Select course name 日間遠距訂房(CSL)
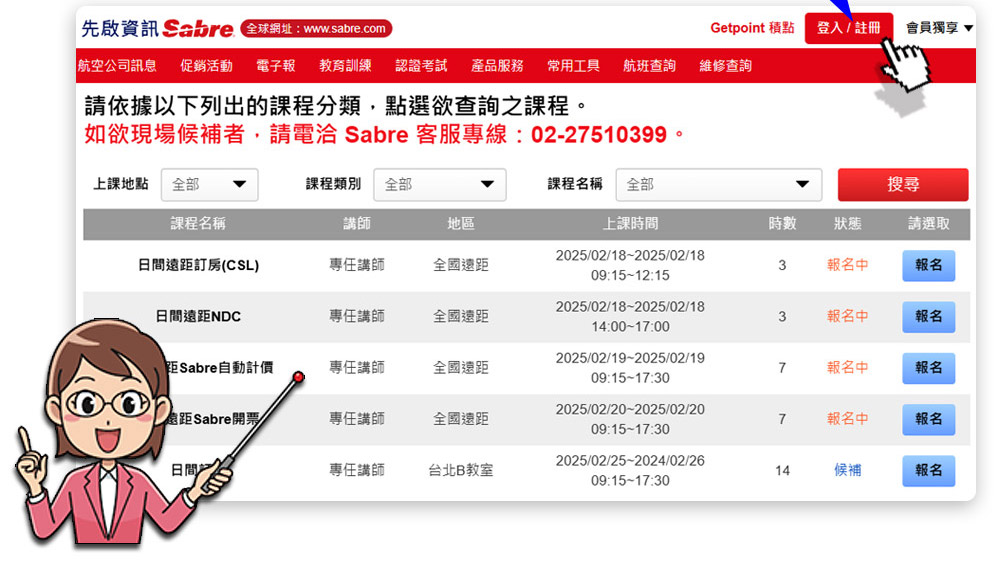The width and height of the screenshot is (1000, 570). (x=198, y=265)
